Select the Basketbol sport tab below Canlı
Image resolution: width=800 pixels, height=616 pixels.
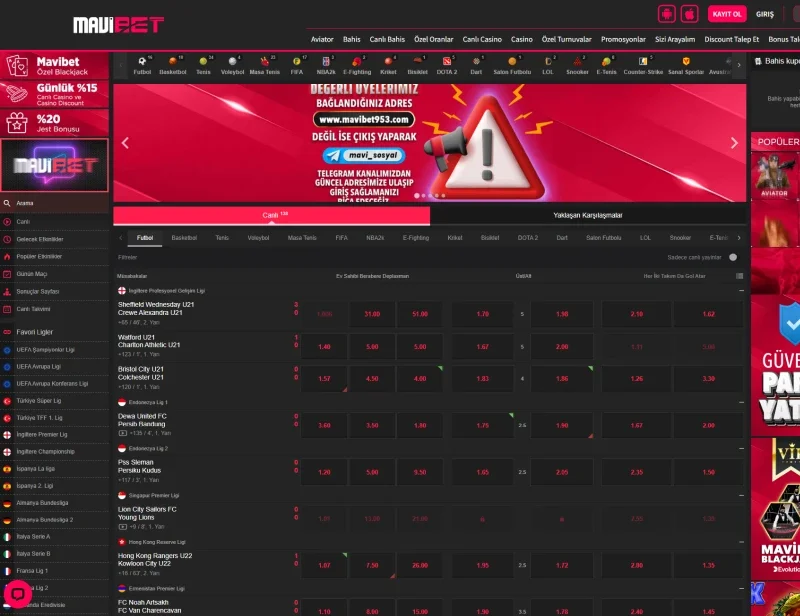184,238
